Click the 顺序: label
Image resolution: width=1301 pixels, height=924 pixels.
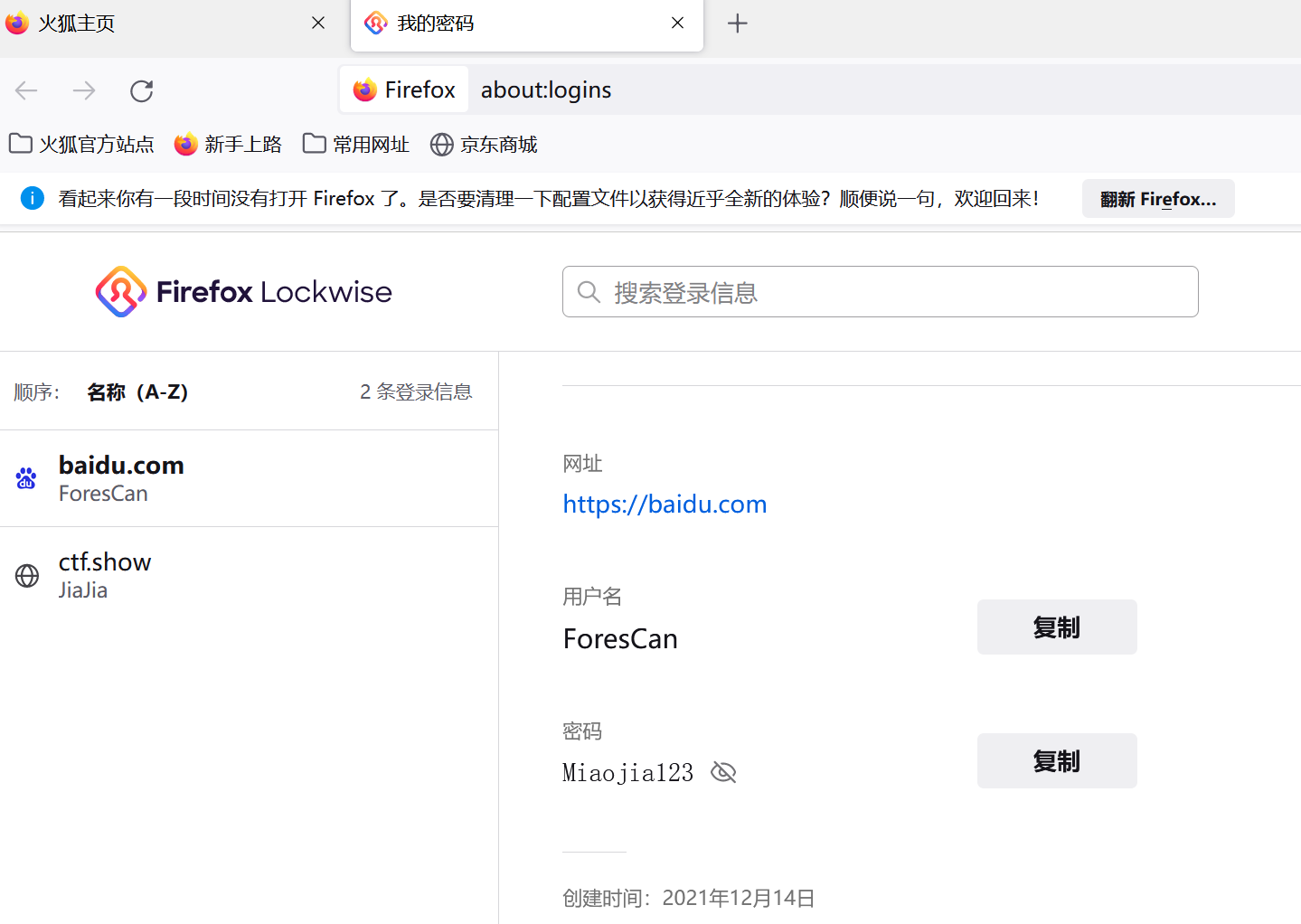(37, 392)
